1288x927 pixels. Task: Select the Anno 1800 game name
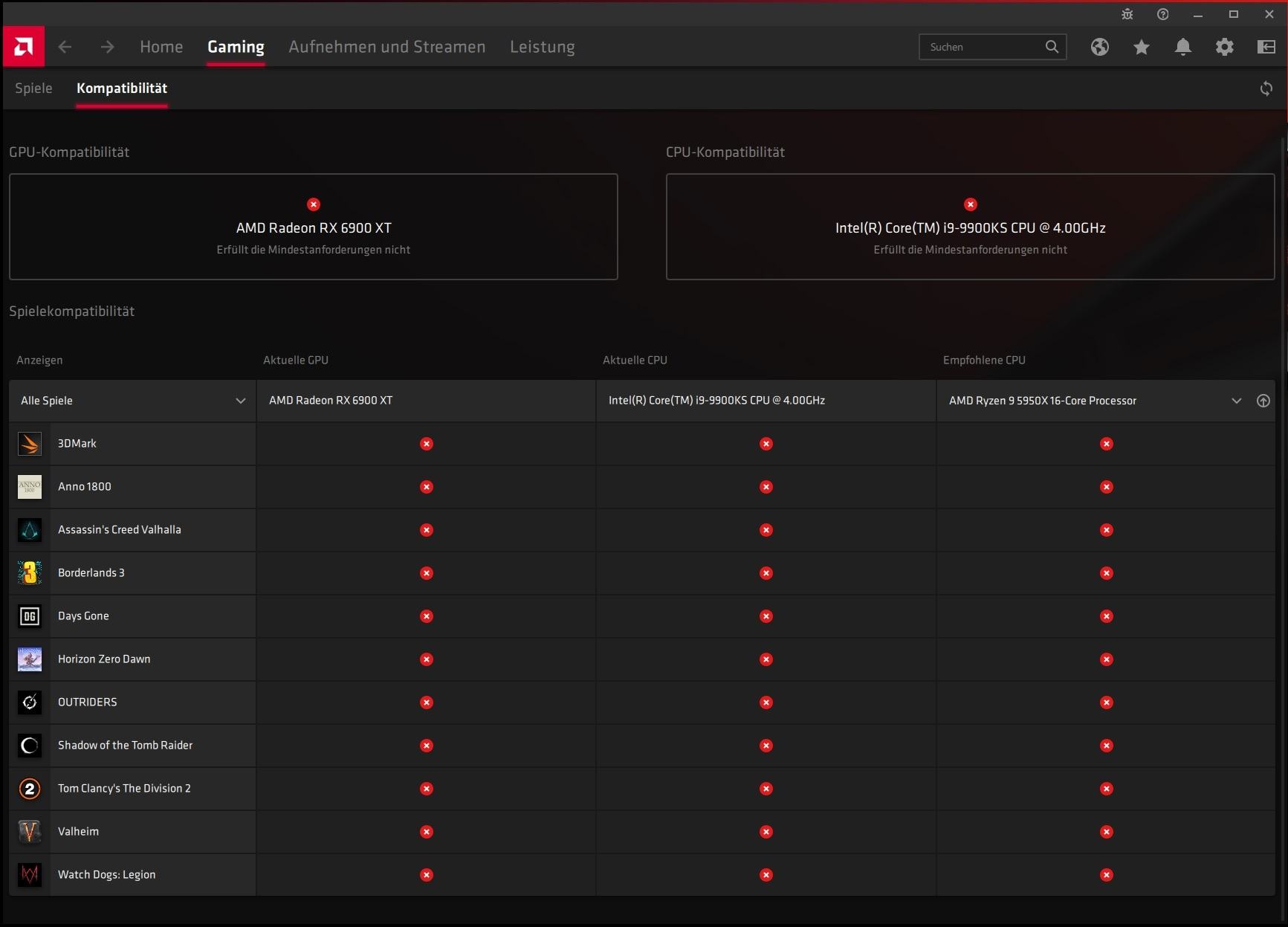[x=85, y=487]
